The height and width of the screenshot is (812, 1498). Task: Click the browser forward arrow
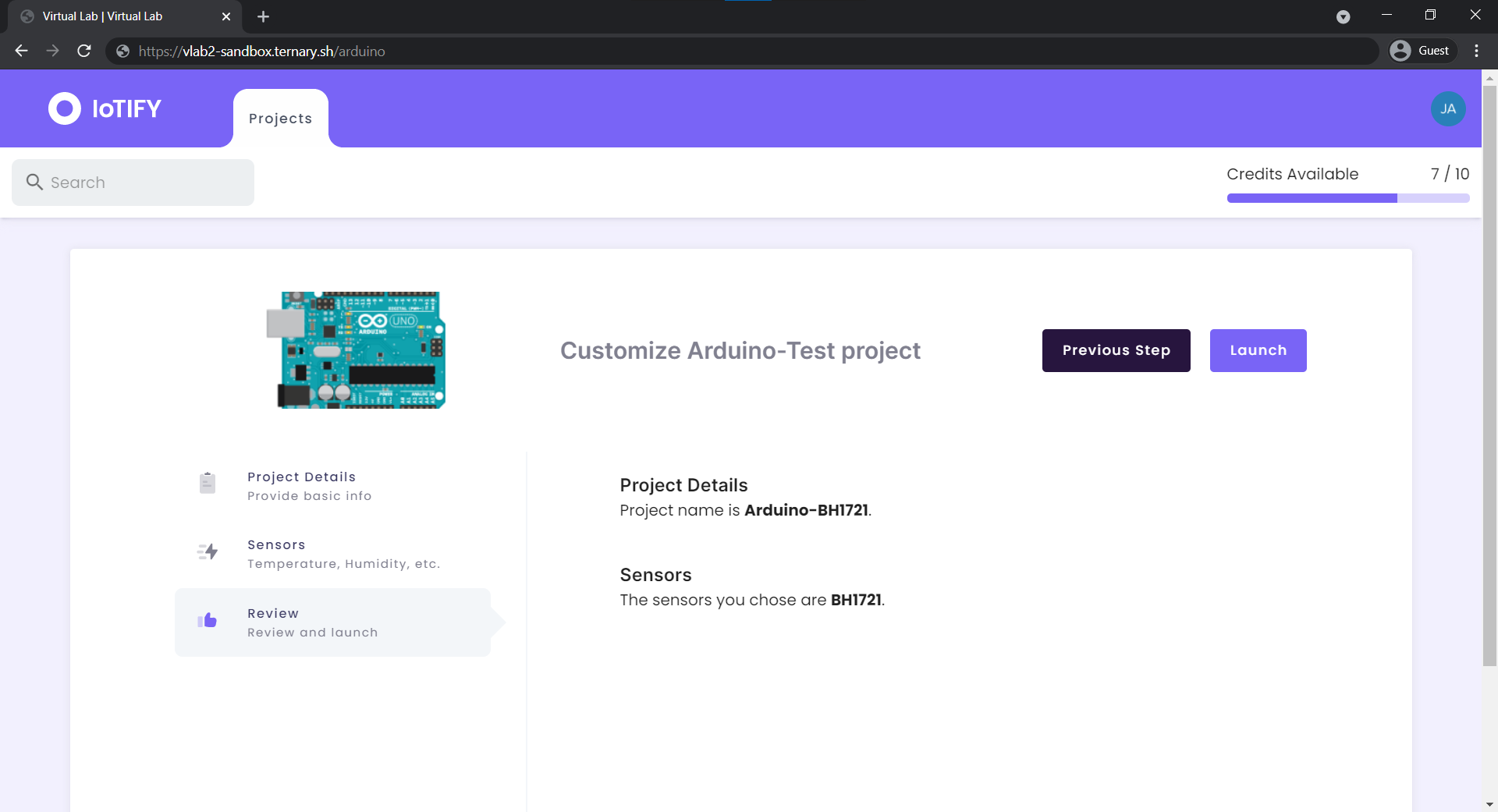(52, 51)
